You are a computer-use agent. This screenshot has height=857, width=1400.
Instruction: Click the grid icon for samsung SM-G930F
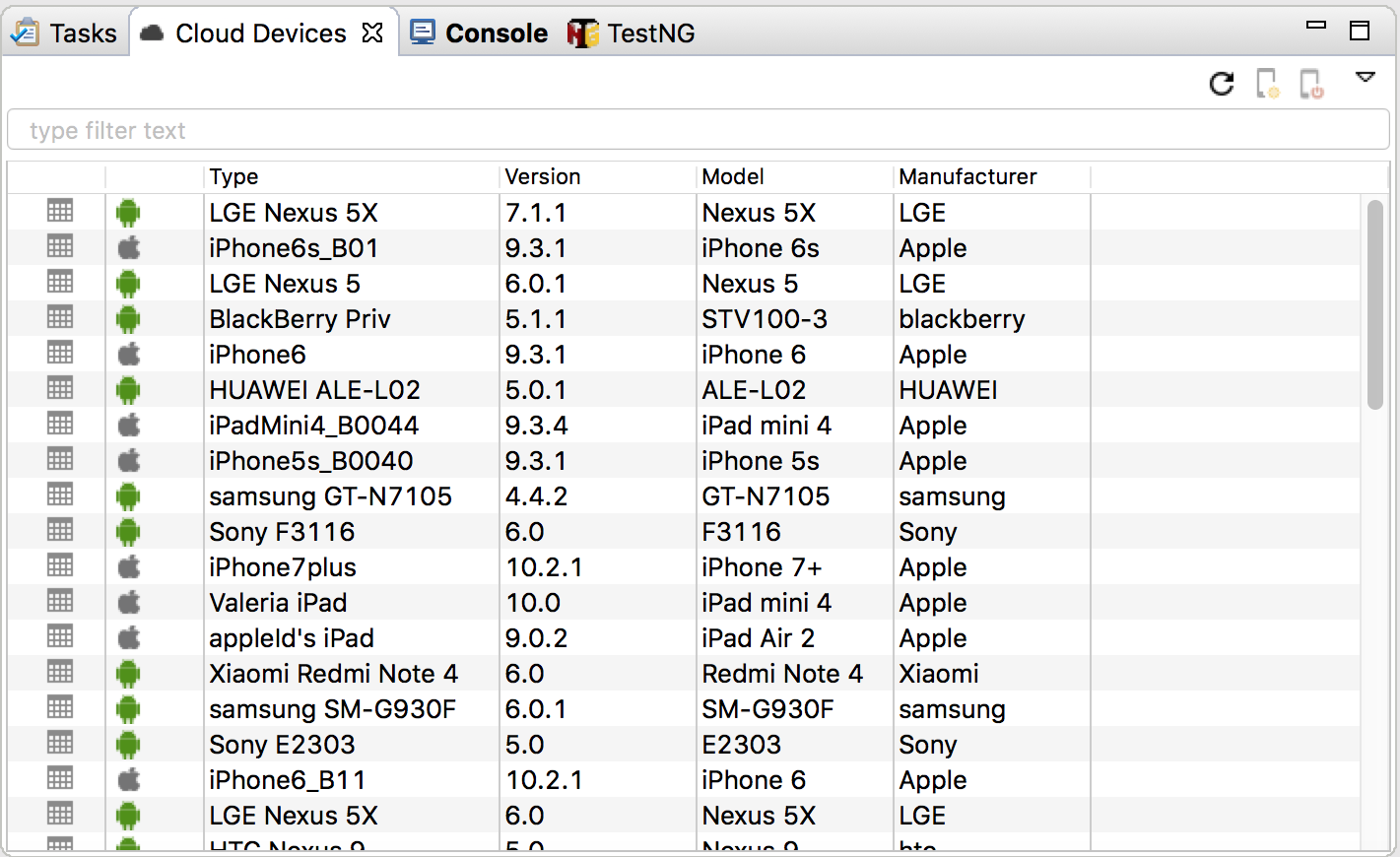(60, 707)
